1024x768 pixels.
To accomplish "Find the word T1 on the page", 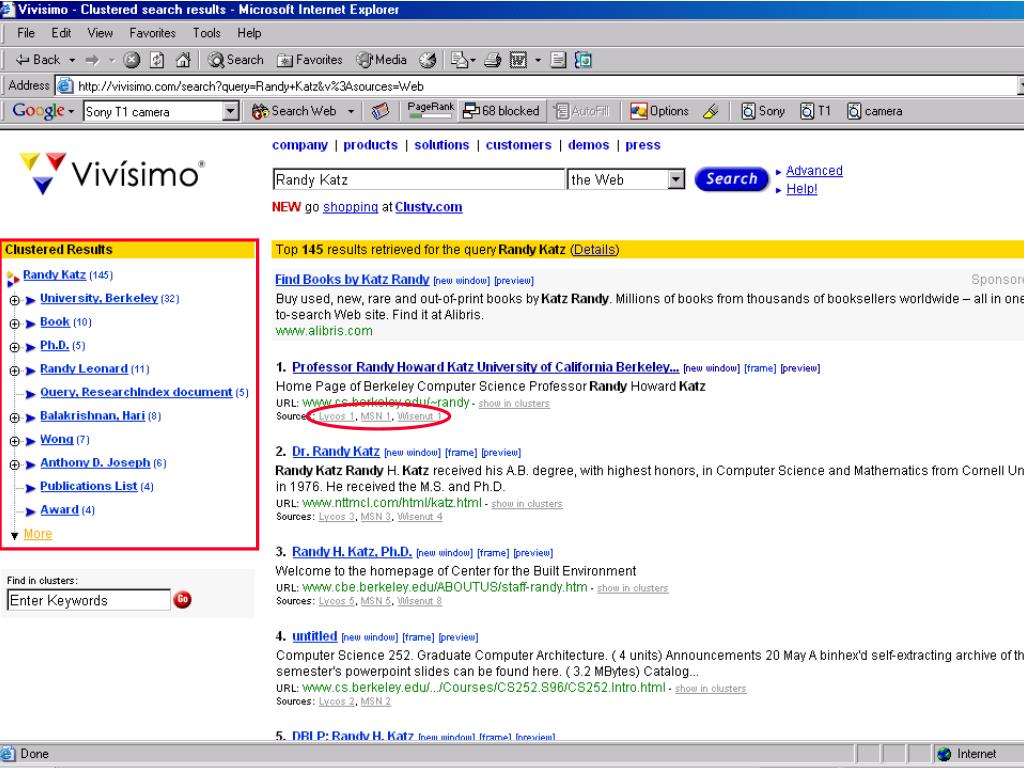I will 816,111.
